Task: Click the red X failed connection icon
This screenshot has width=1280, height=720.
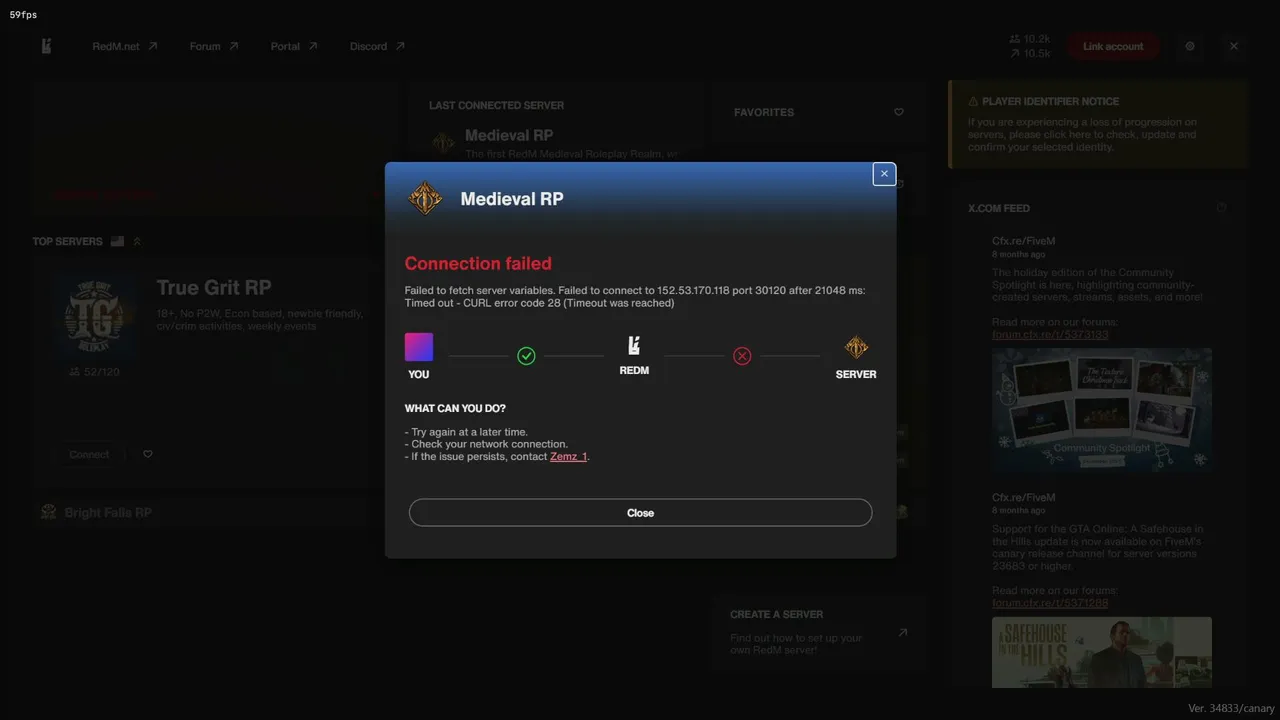Action: tap(742, 355)
